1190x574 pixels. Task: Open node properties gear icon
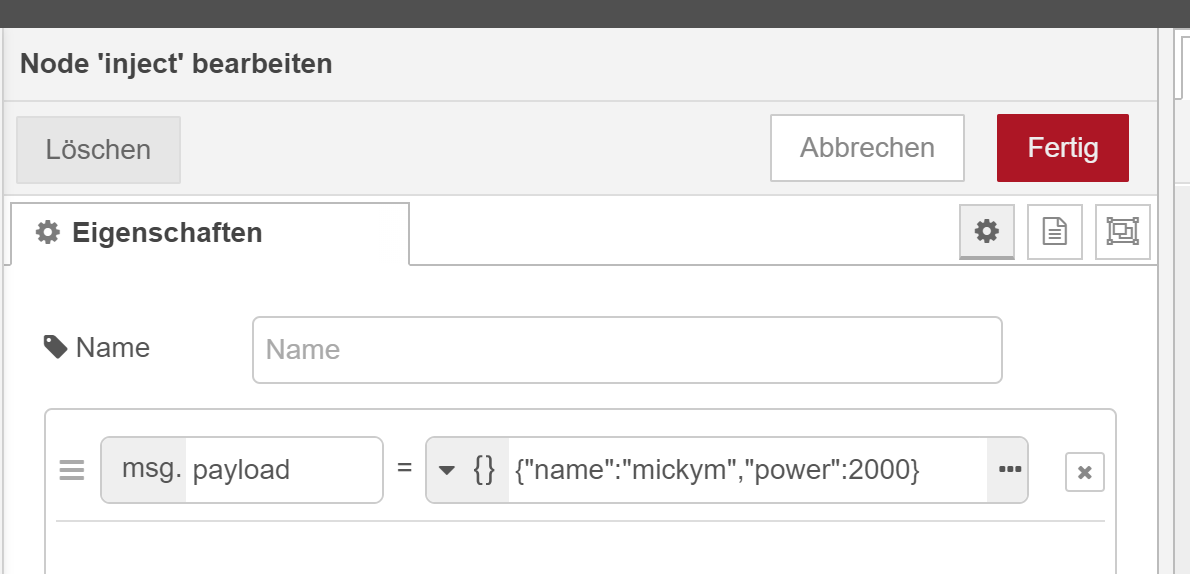click(987, 232)
